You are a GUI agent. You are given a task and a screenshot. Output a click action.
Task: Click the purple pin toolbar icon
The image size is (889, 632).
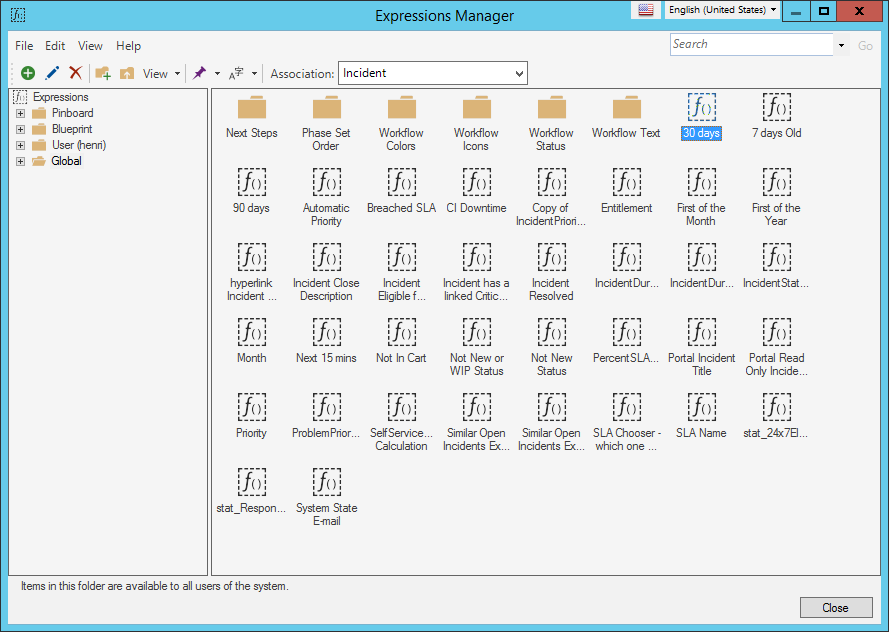(199, 73)
